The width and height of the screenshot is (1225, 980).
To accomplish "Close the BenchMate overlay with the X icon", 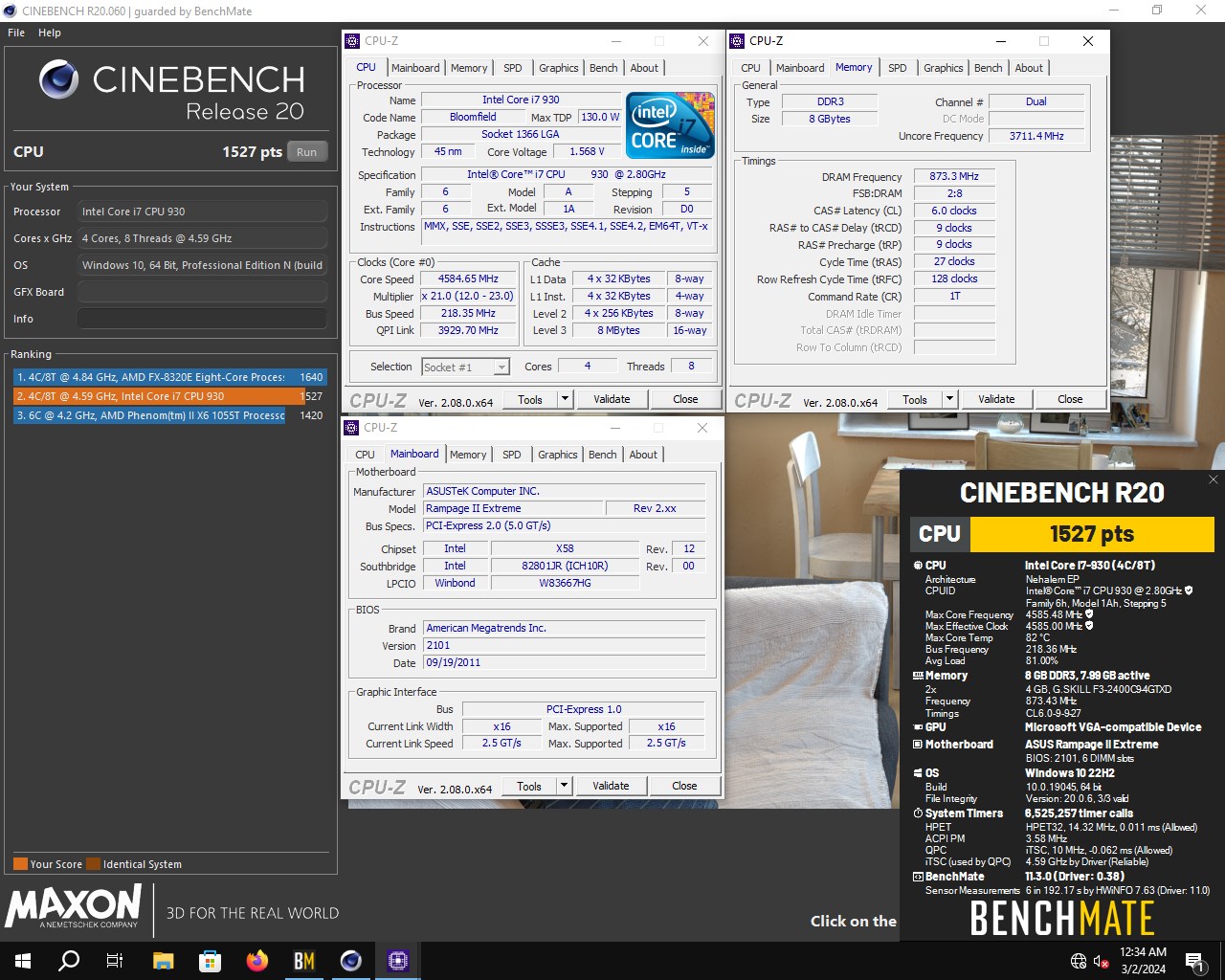I will (x=1214, y=479).
